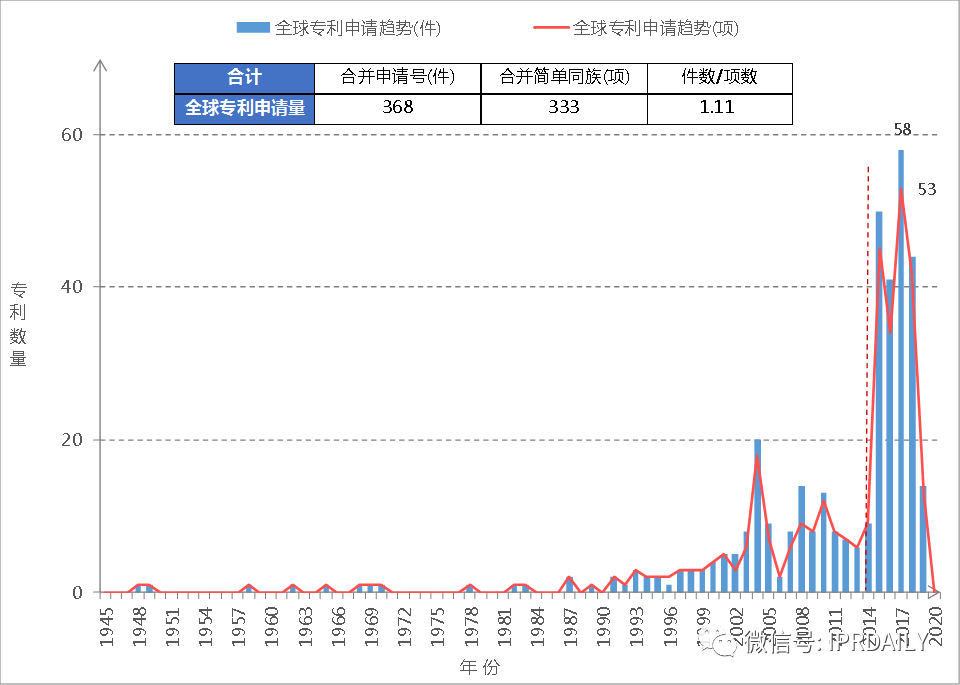Click the y-axis value 20
Image resolution: width=960 pixels, height=685 pixels.
tap(72, 440)
